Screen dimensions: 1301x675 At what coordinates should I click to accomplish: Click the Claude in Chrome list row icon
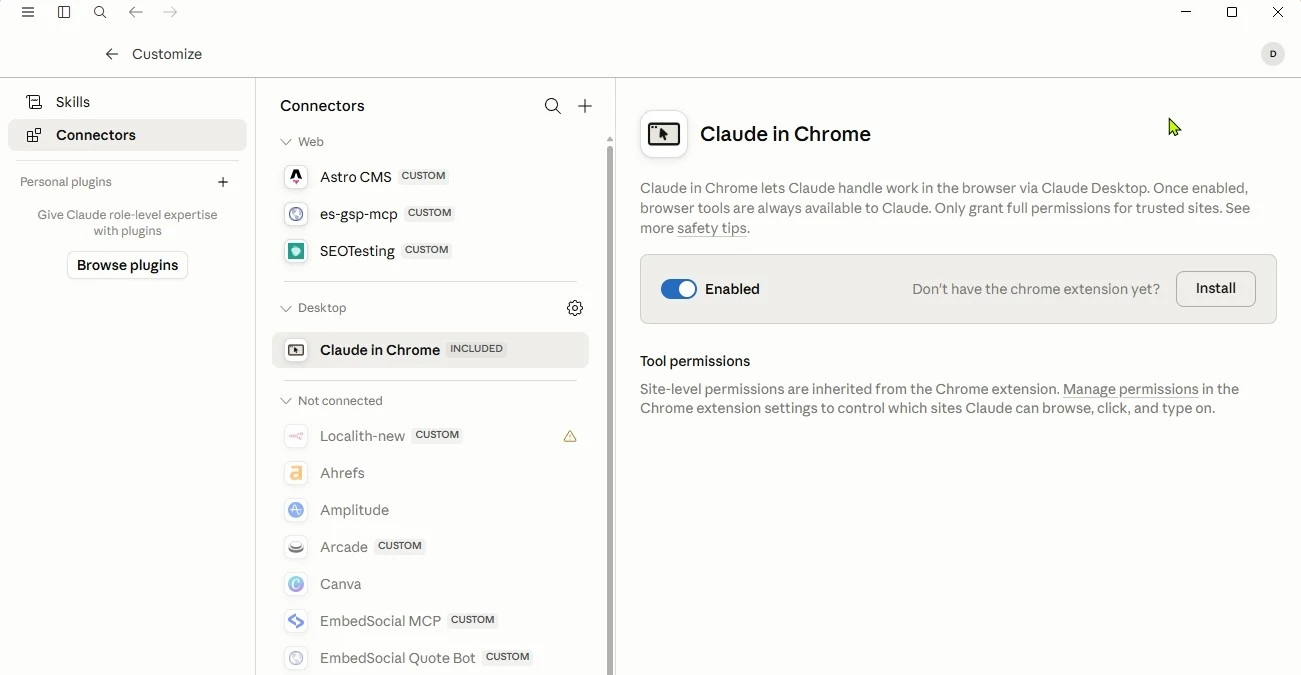point(296,351)
